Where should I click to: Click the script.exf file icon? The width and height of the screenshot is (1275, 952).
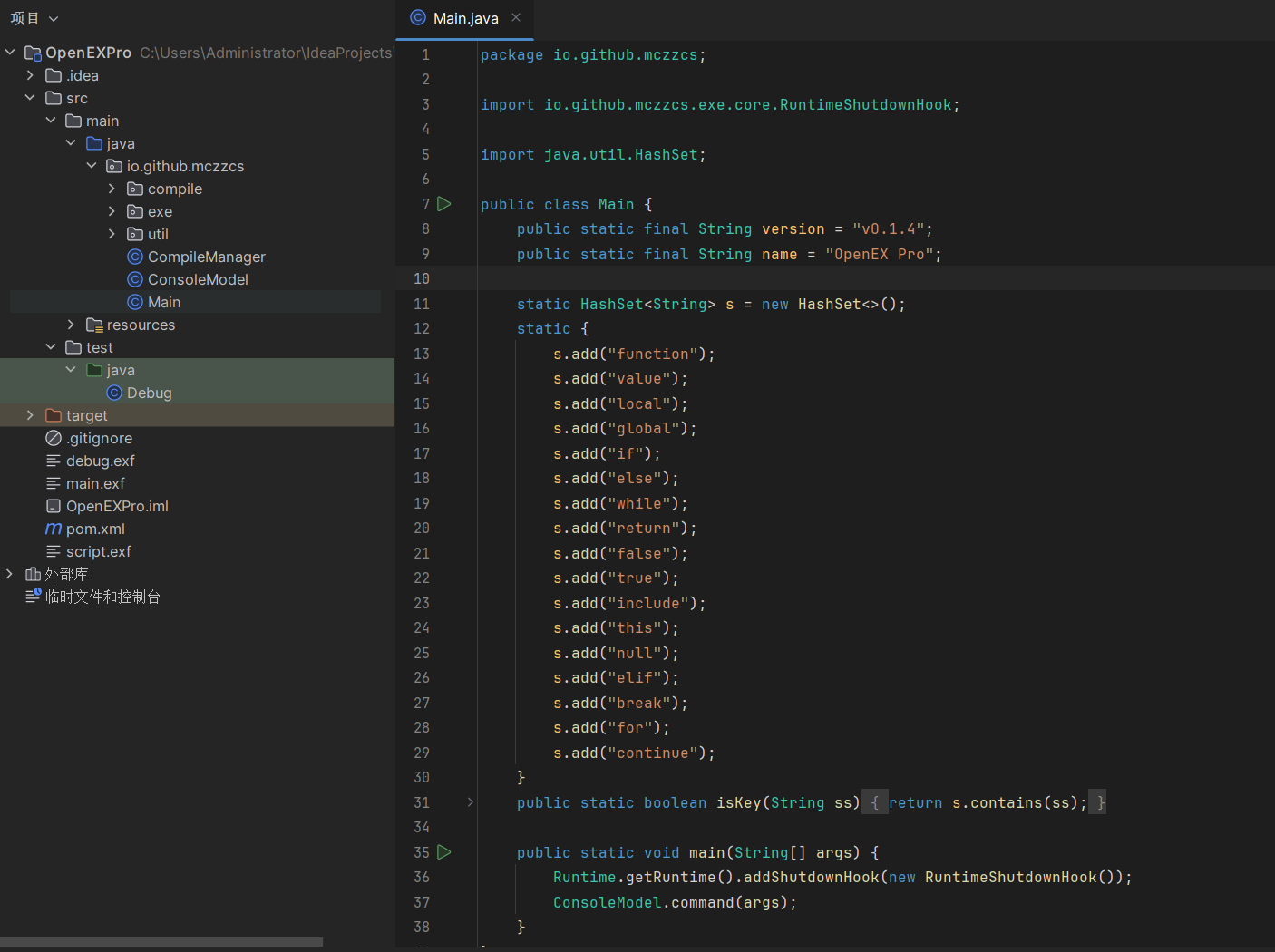pyautogui.click(x=54, y=551)
